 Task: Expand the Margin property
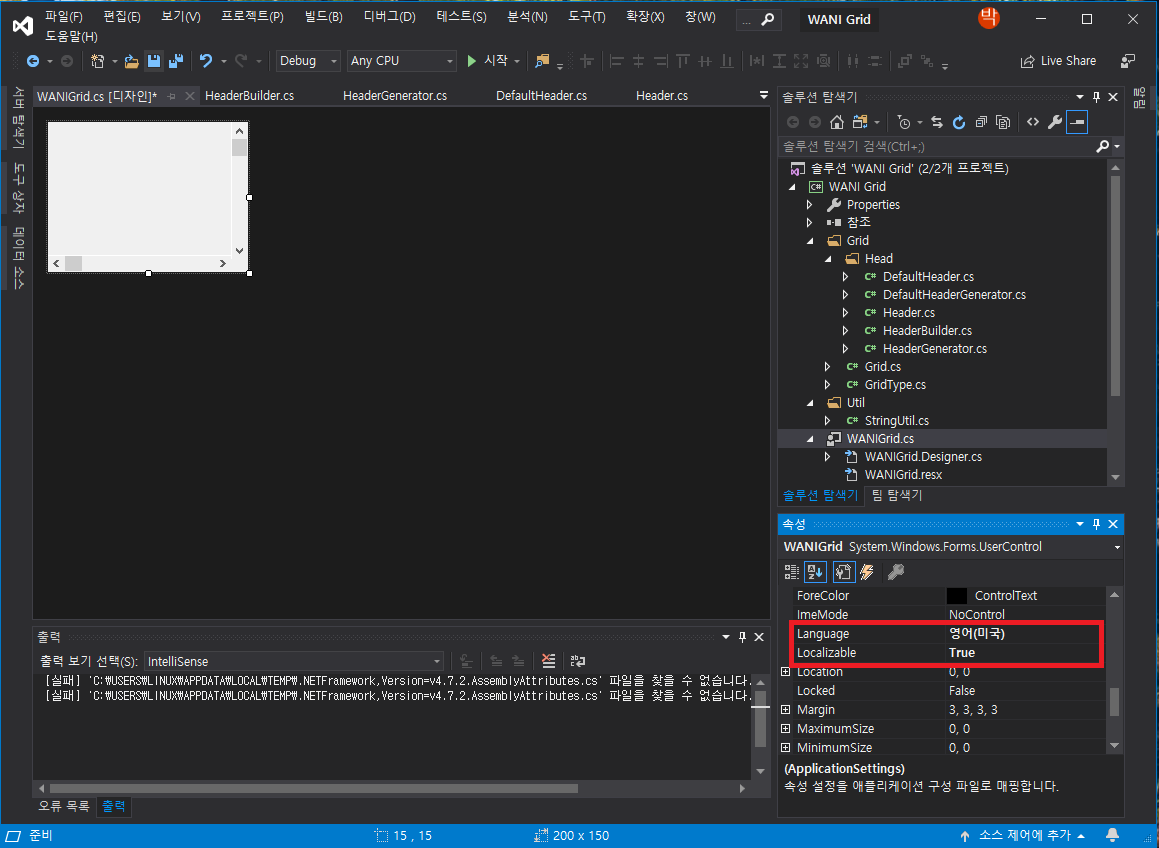pyautogui.click(x=785, y=710)
